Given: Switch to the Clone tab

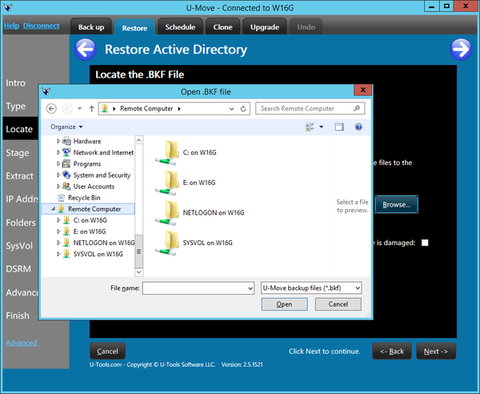Looking at the screenshot, I should [x=223, y=27].
